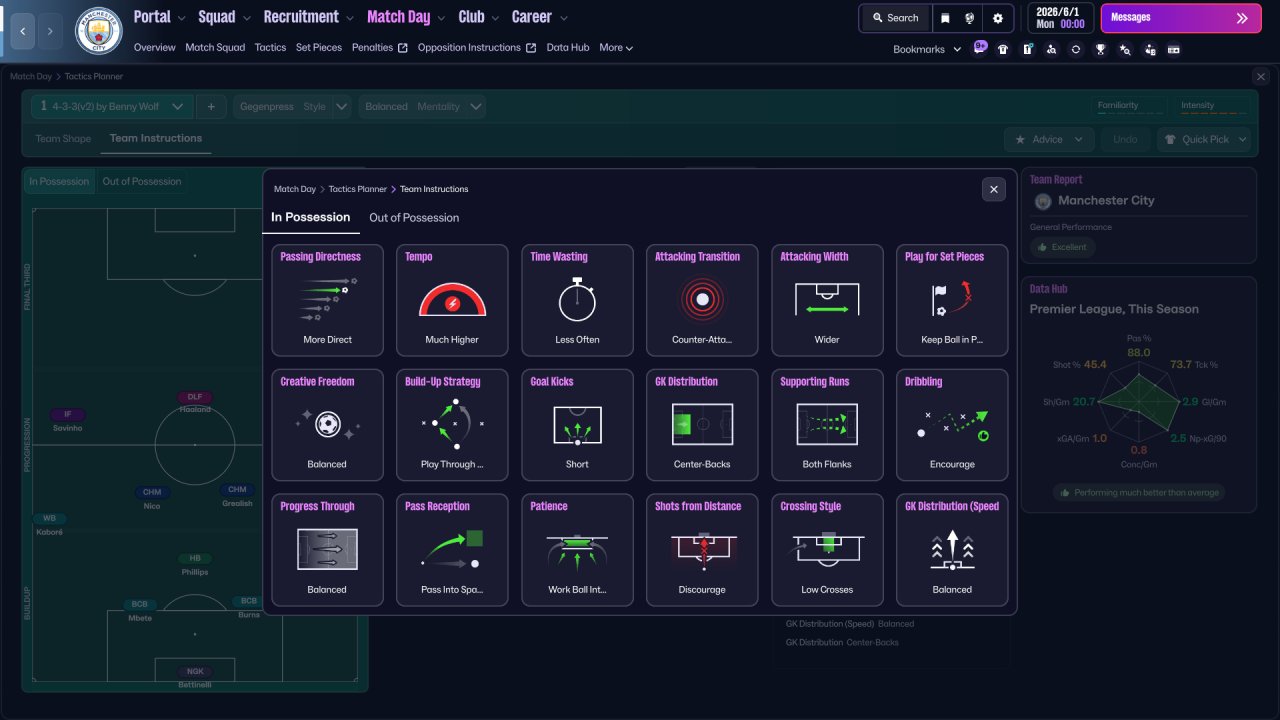Open the Progress Through tile

pyautogui.click(x=327, y=550)
